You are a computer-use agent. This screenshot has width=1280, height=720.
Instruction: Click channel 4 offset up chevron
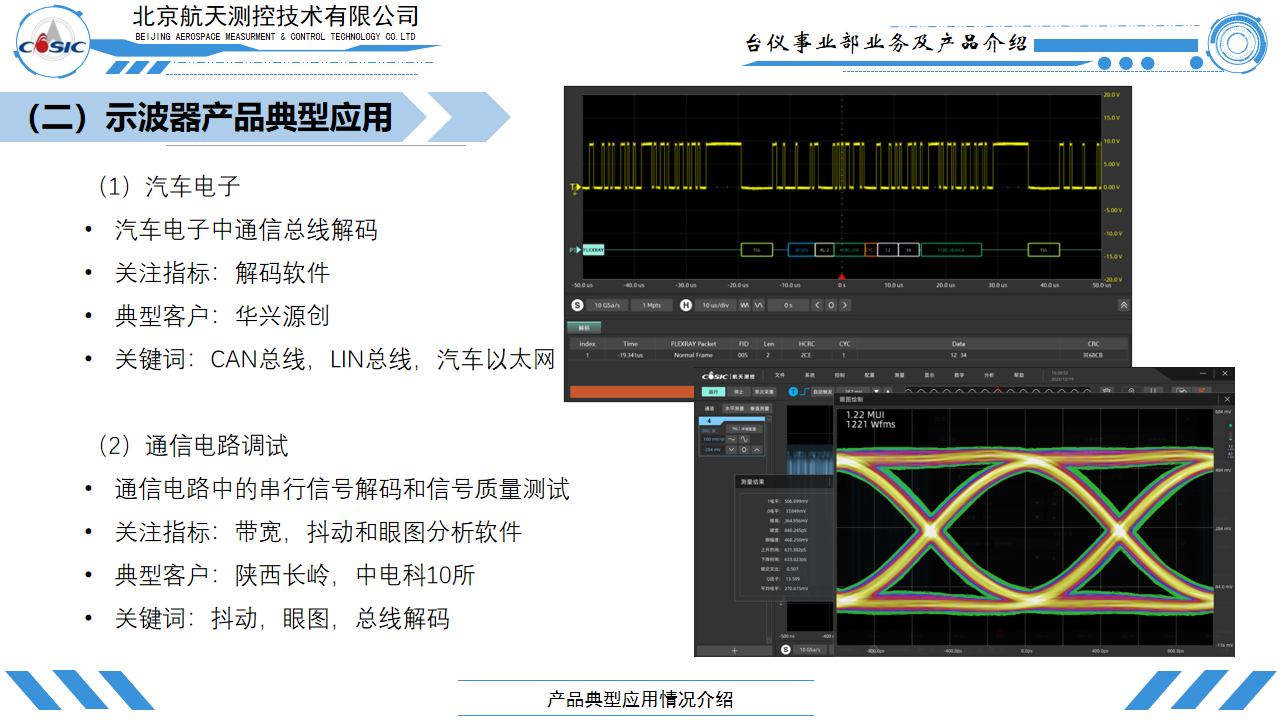pyautogui.click(x=757, y=450)
